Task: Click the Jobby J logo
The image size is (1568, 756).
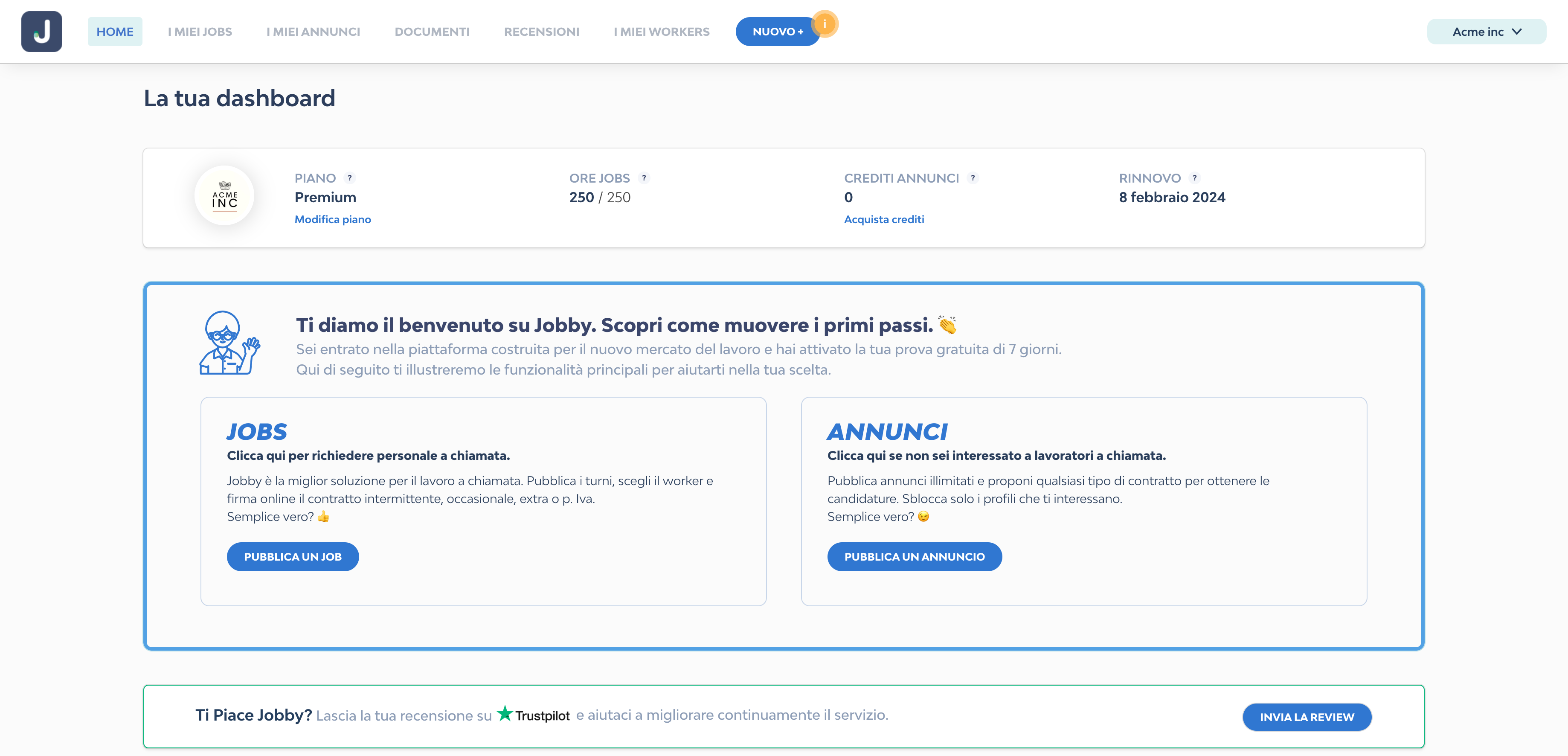Action: point(41,31)
